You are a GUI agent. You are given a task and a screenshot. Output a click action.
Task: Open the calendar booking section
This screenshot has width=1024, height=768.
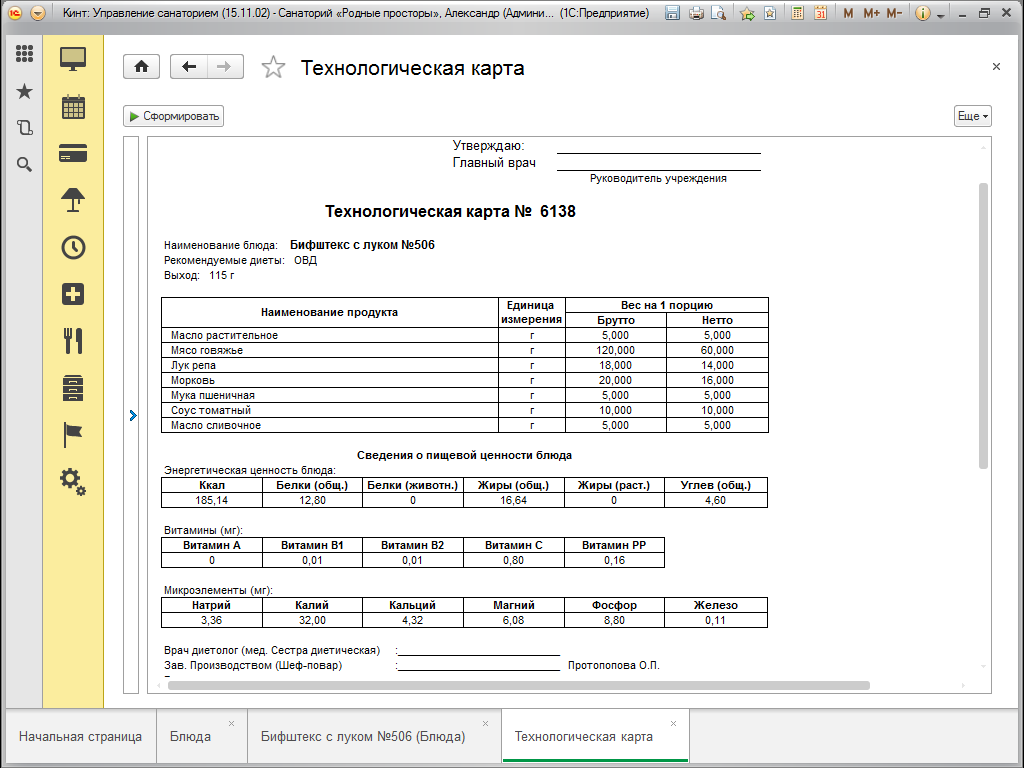click(x=73, y=106)
